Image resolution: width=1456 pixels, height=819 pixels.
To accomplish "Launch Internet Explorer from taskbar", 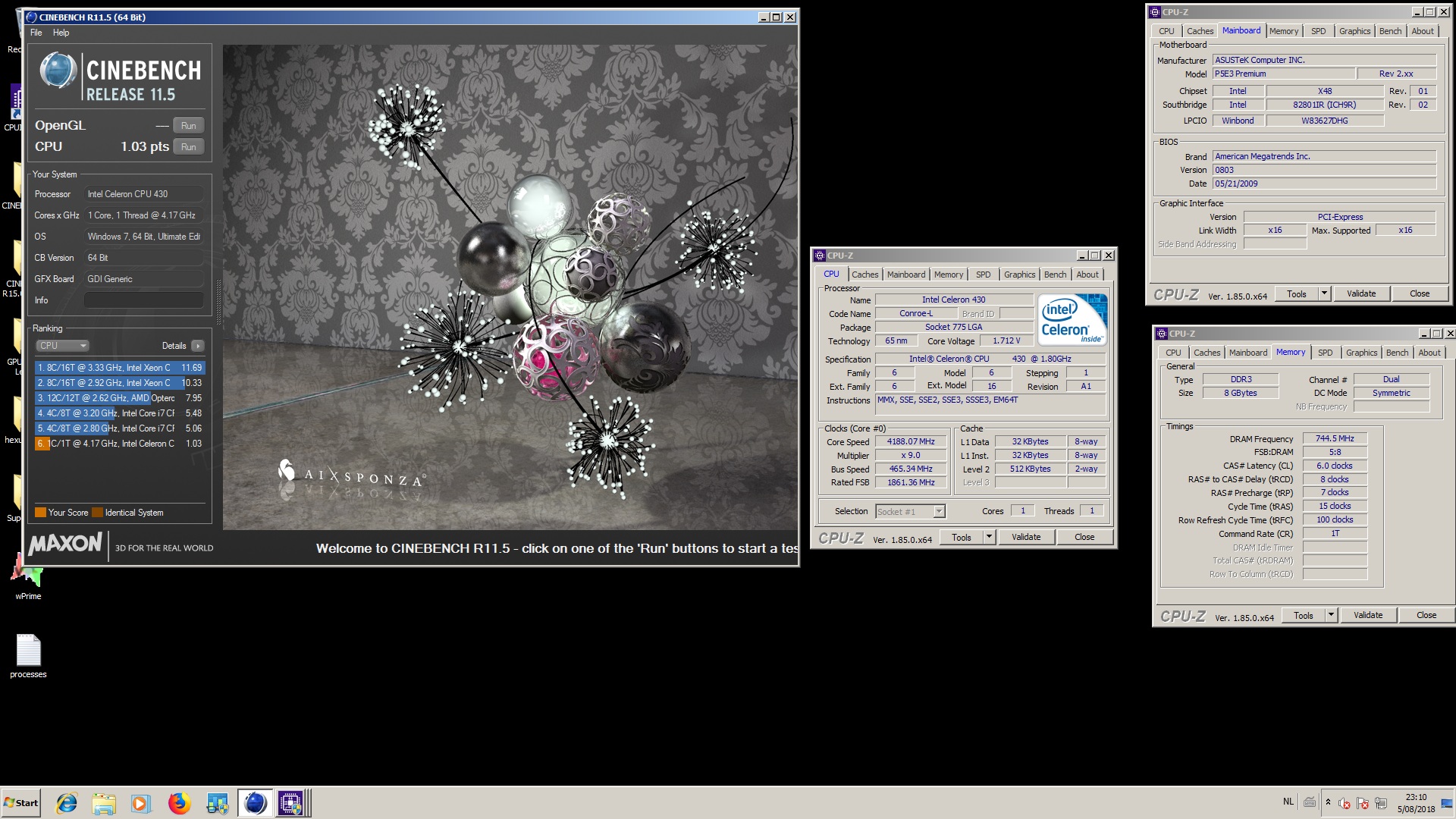I will [67, 803].
